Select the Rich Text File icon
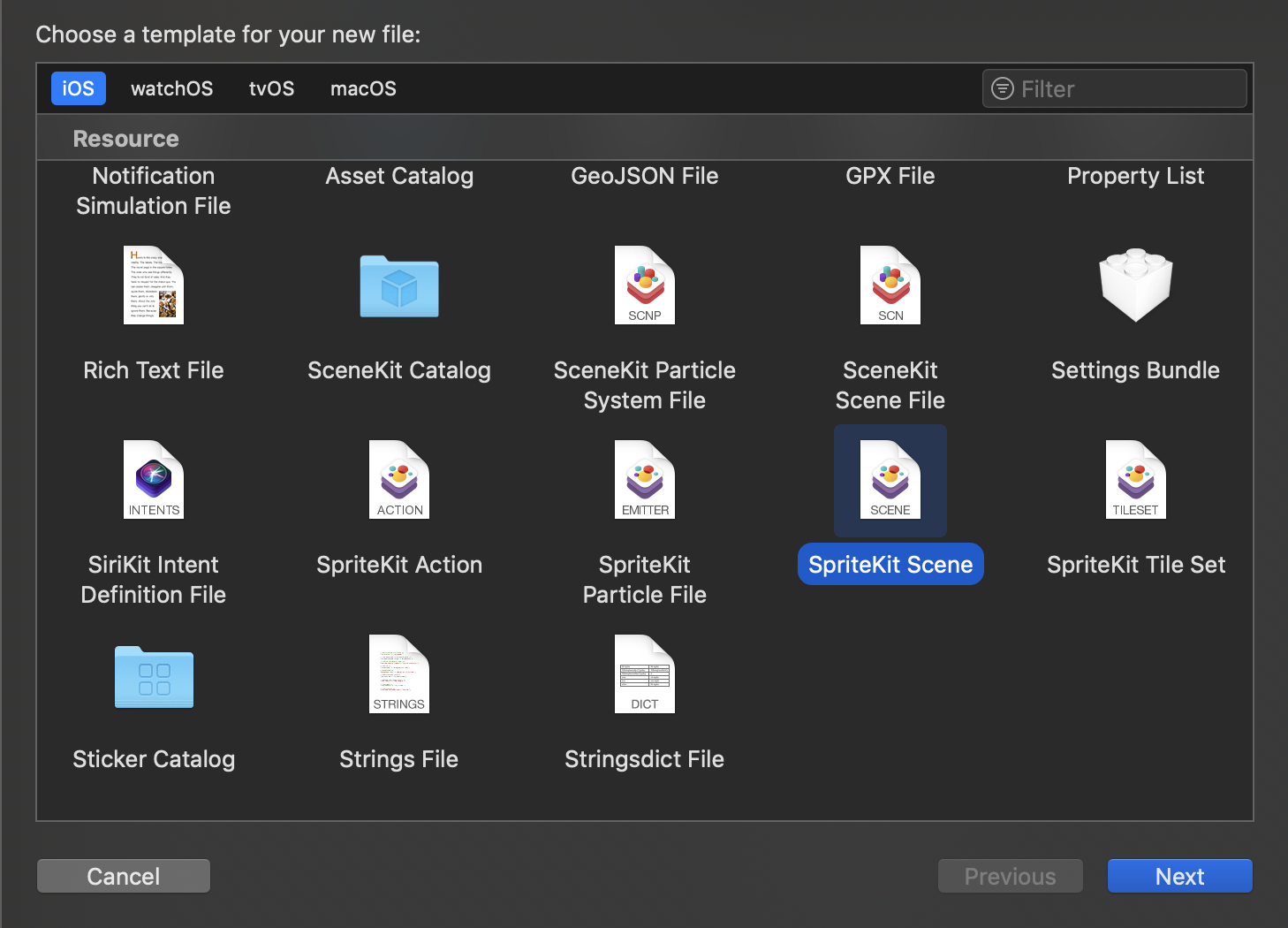The image size is (1288, 928). pos(154,285)
